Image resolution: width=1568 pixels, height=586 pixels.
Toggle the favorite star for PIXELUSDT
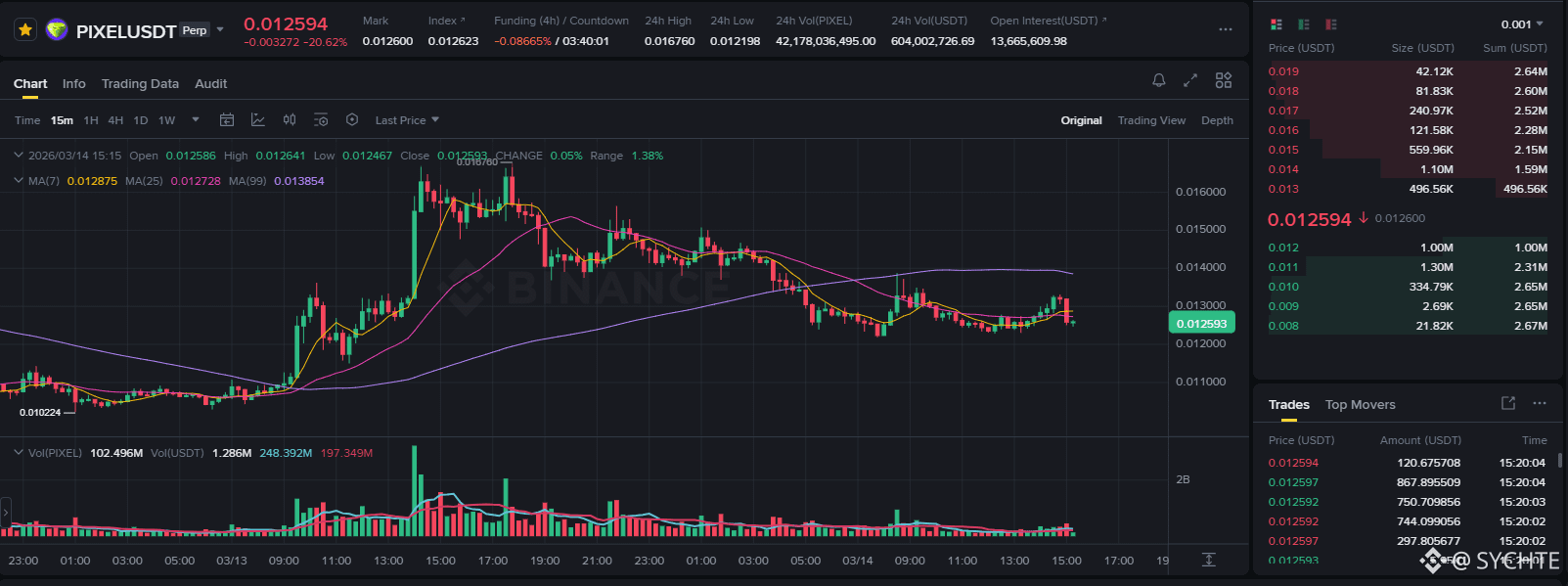tap(25, 30)
